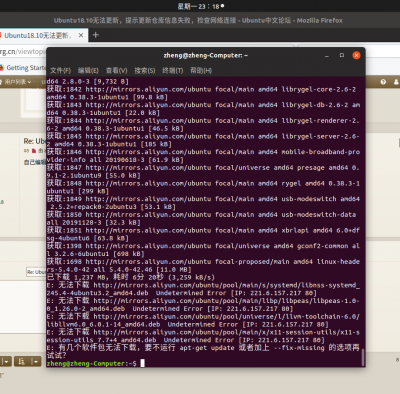This screenshot has width=400, height=394.
Task: Click the clock 星期一 23:18 in top bar
Action: click(x=201, y=6)
